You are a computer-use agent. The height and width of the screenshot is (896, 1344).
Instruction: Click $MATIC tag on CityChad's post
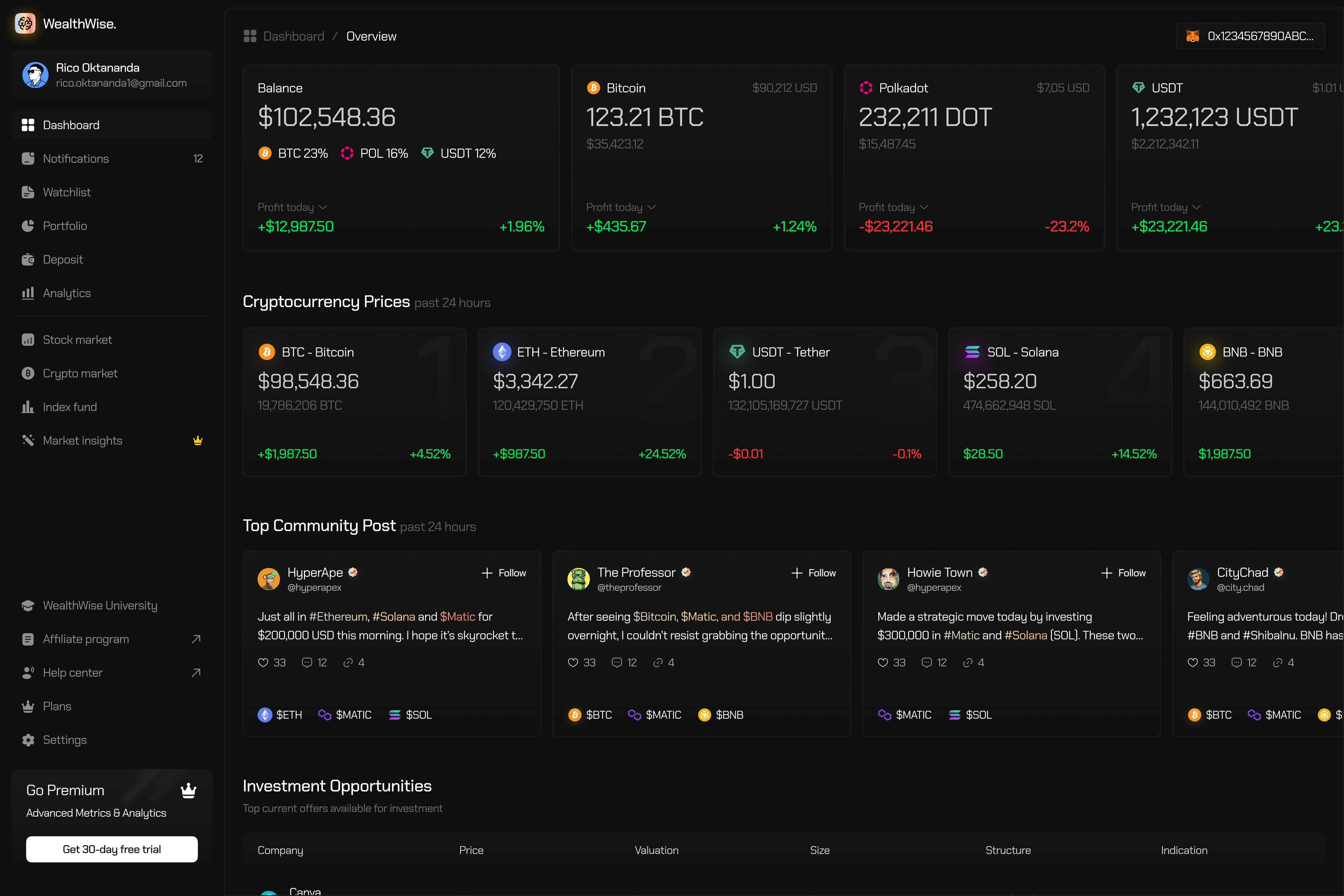[x=1274, y=715]
